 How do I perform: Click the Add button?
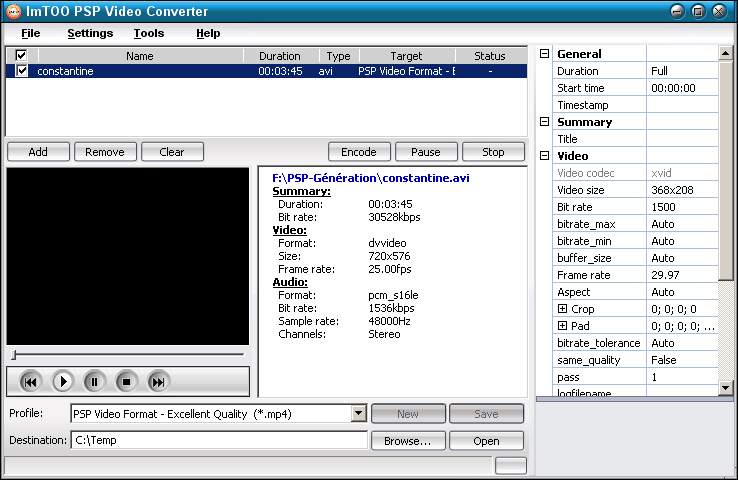[38, 152]
